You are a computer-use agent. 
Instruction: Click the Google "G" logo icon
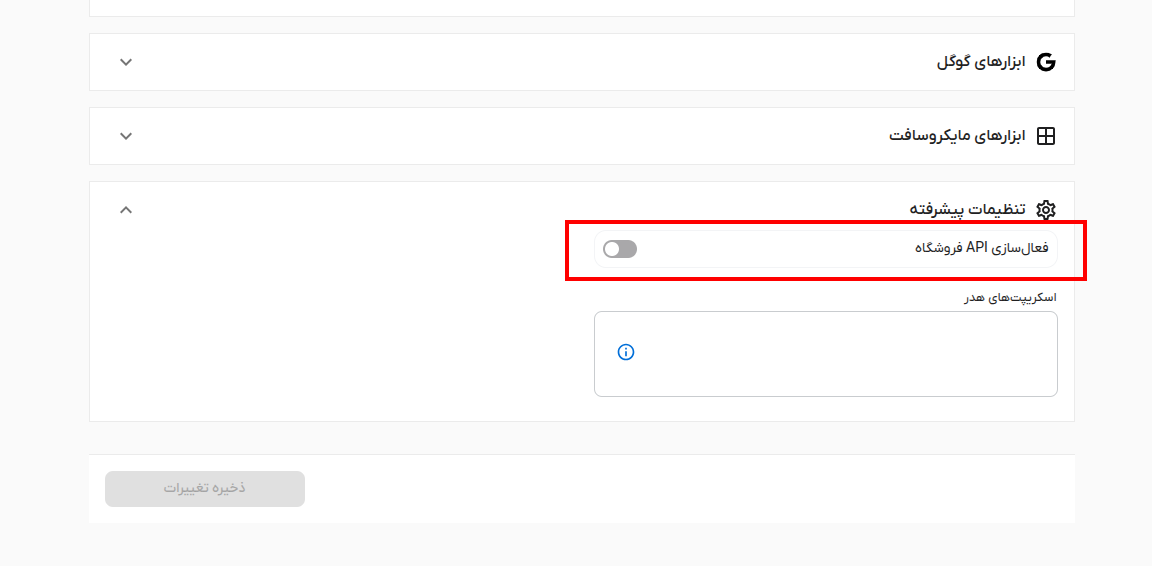pyautogui.click(x=1046, y=62)
